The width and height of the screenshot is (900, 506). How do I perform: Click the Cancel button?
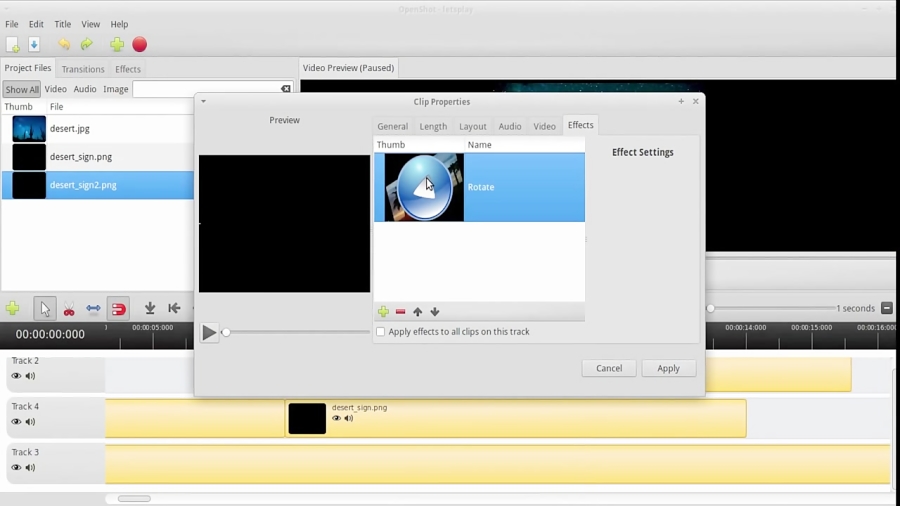pos(609,368)
